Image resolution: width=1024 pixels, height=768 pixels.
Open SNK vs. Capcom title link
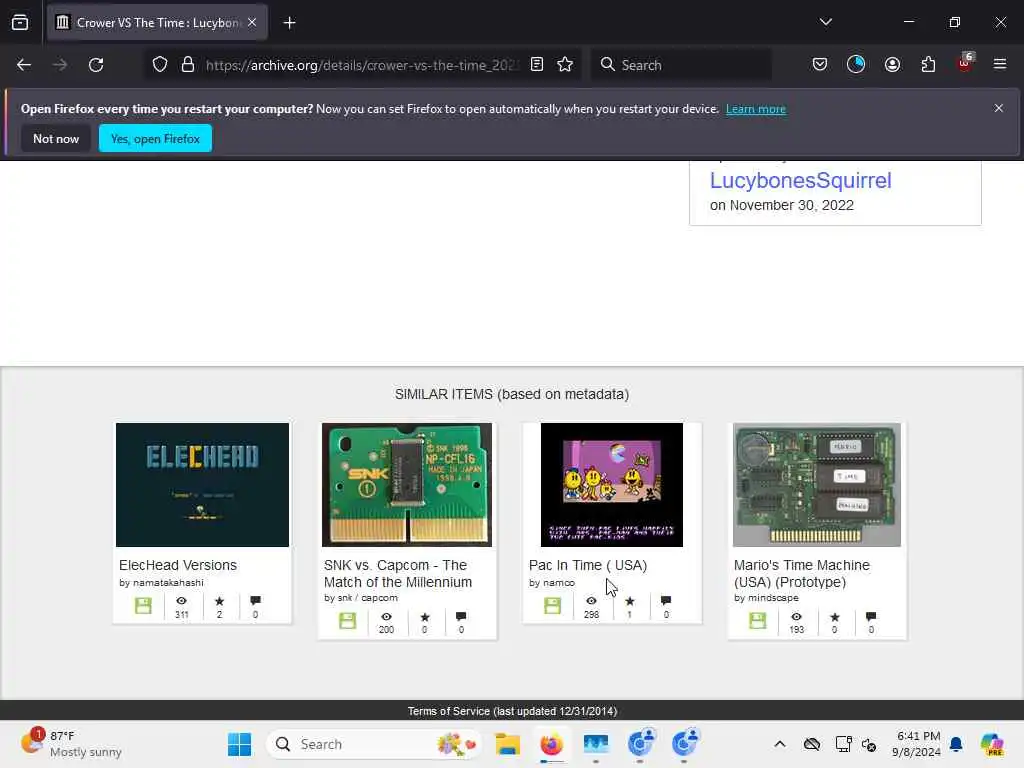coord(398,573)
